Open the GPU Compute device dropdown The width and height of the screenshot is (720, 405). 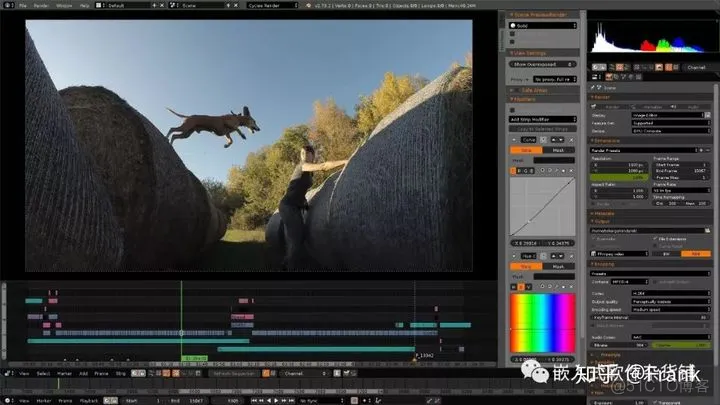pyautogui.click(x=671, y=131)
